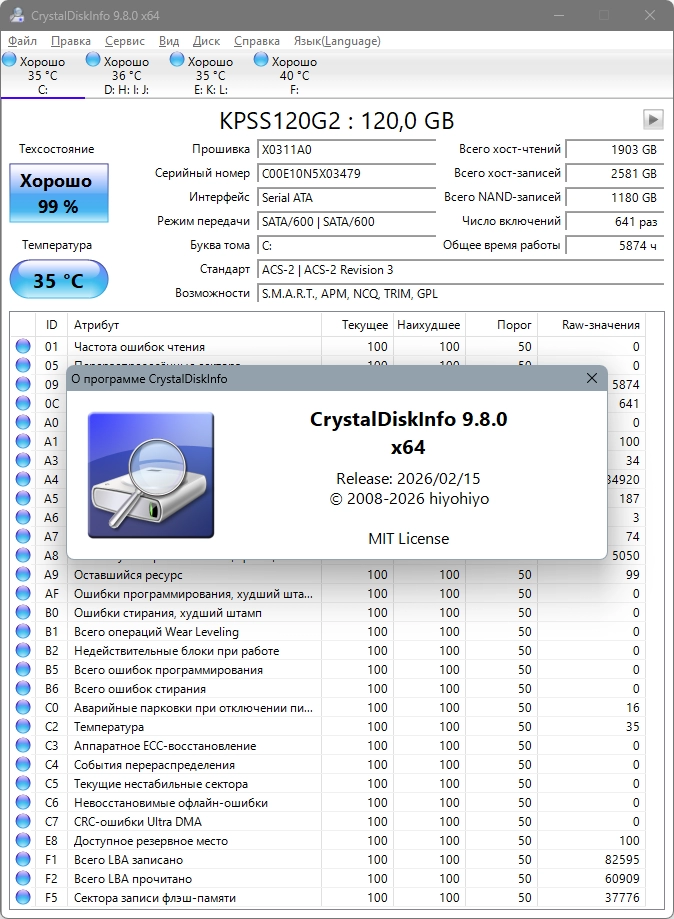Click the Release: 2026/02/15 text

[x=409, y=479]
